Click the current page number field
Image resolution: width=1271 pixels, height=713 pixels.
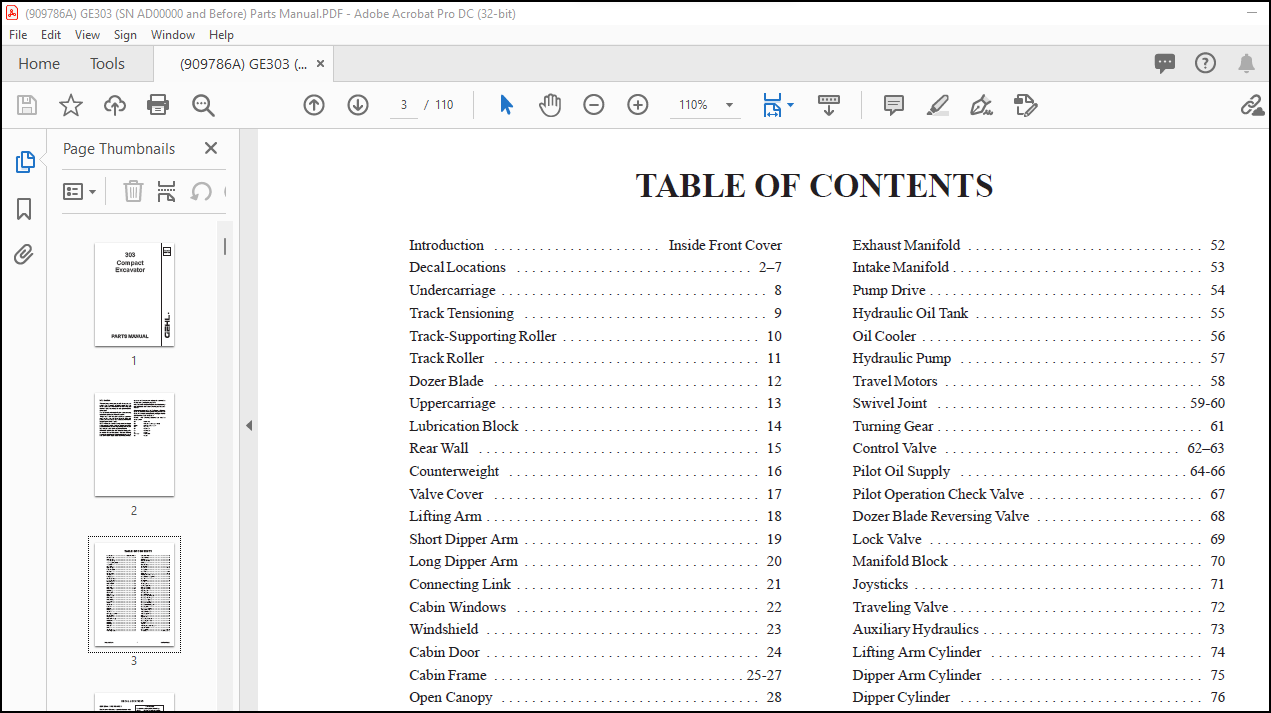coord(403,105)
